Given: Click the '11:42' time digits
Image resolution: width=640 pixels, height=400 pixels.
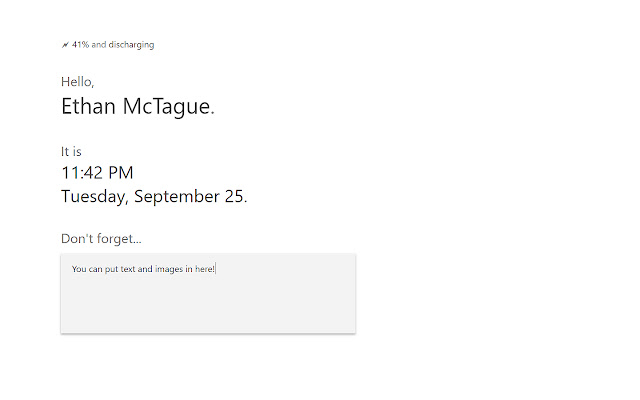Looking at the screenshot, I should pos(82,173).
